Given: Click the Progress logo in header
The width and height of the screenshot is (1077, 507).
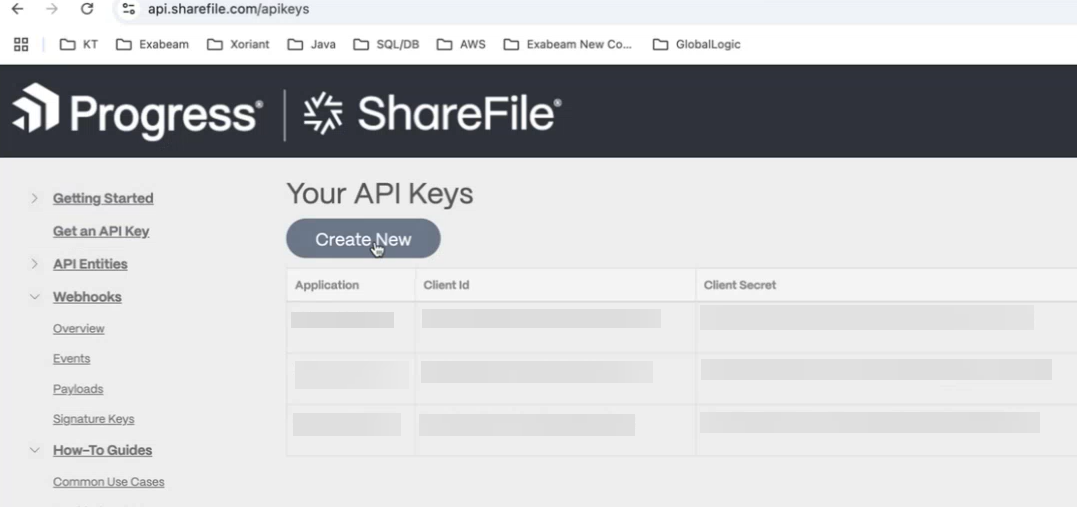Looking at the screenshot, I should coord(137,111).
